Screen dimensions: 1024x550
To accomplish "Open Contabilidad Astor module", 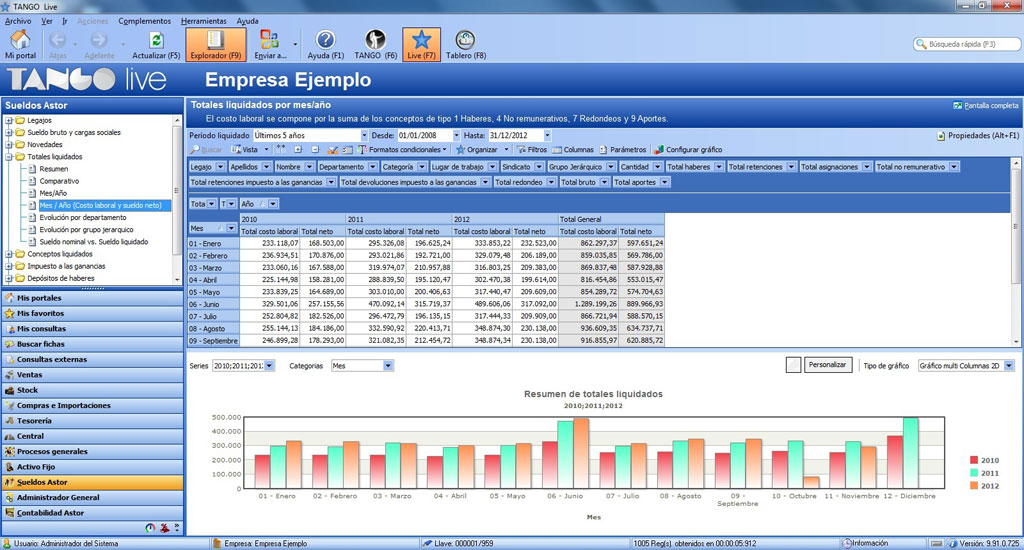I will [x=93, y=513].
